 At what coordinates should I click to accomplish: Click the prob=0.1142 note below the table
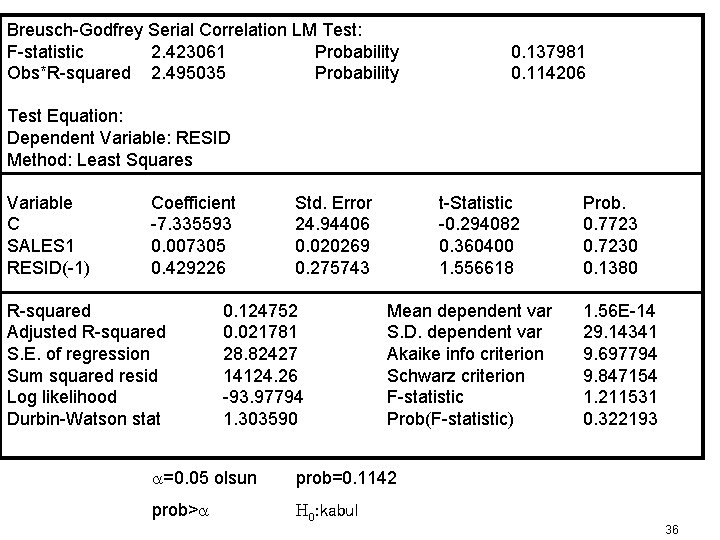[x=345, y=478]
